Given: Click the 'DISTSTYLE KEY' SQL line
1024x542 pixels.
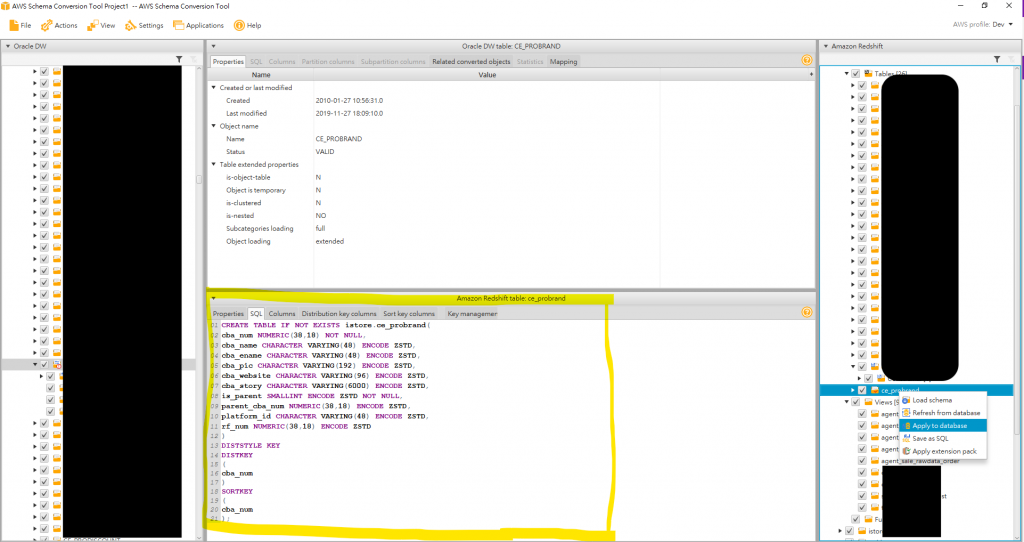Looking at the screenshot, I should click(x=251, y=445).
